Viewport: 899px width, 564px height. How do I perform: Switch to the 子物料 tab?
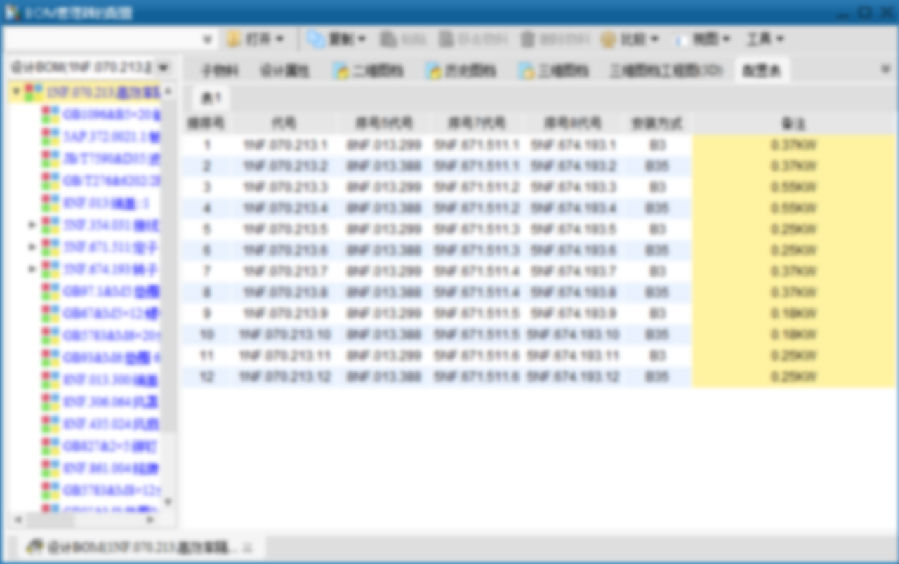(x=220, y=70)
